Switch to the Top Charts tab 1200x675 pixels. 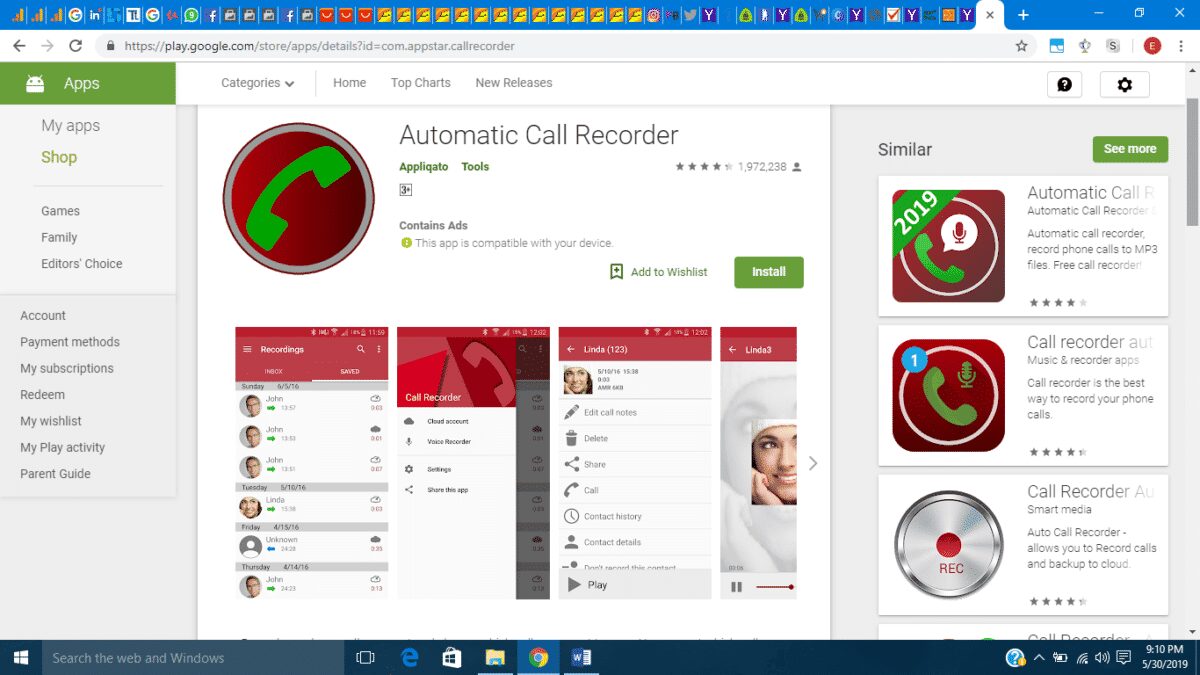(420, 83)
